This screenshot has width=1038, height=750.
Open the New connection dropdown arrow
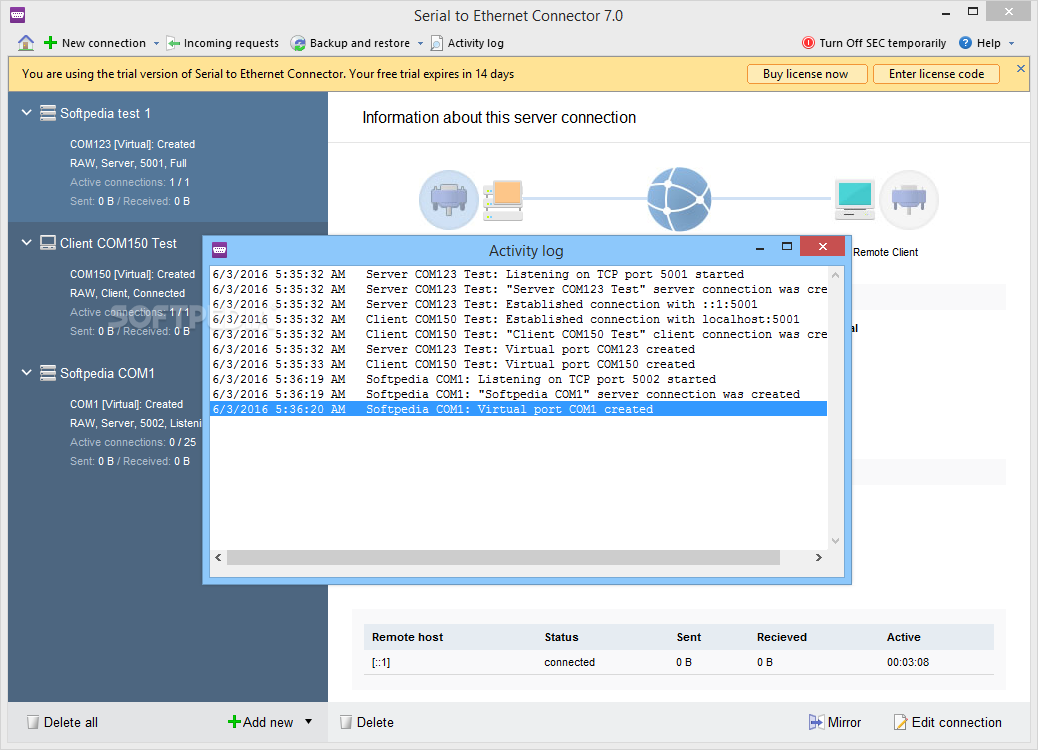(156, 44)
